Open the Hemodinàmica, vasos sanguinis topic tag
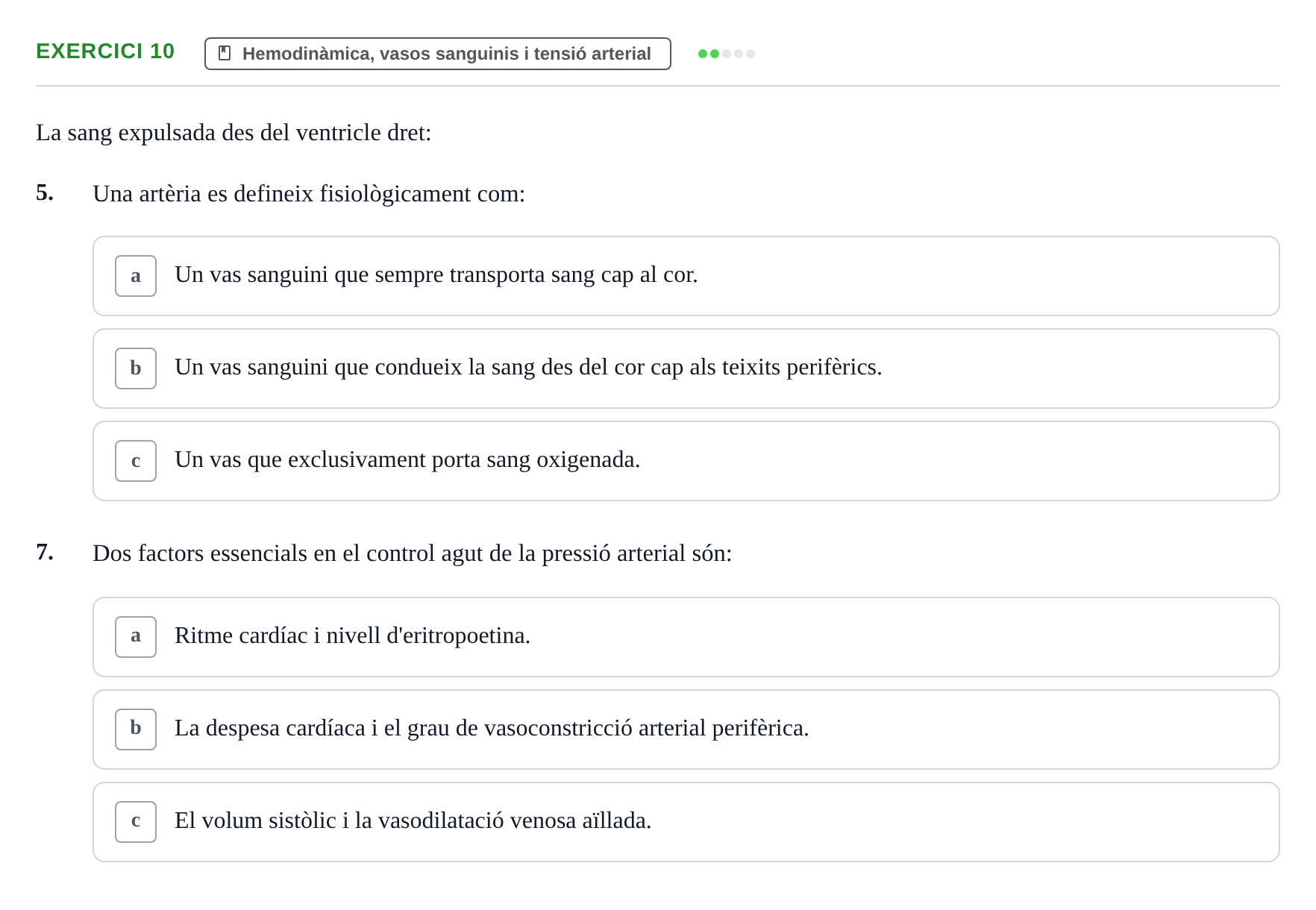Image resolution: width=1316 pixels, height=910 pixels. tap(438, 54)
